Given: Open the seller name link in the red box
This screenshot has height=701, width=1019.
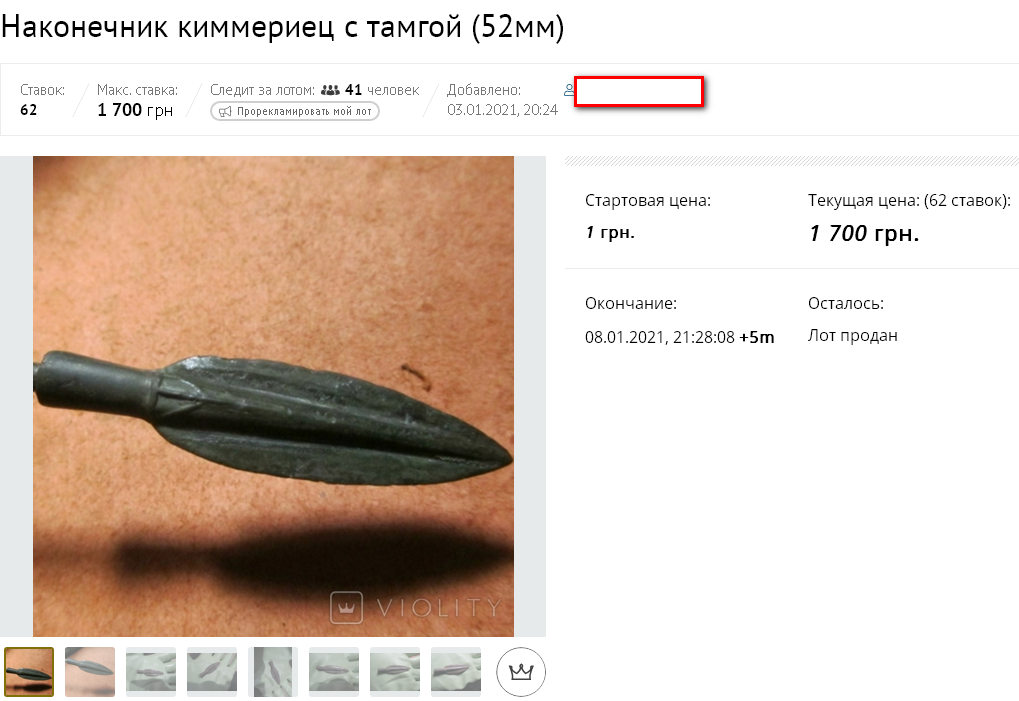Looking at the screenshot, I should coord(639,91).
